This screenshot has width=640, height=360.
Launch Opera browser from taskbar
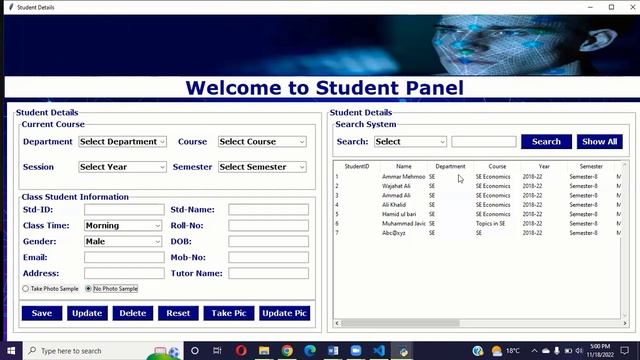click(x=241, y=351)
